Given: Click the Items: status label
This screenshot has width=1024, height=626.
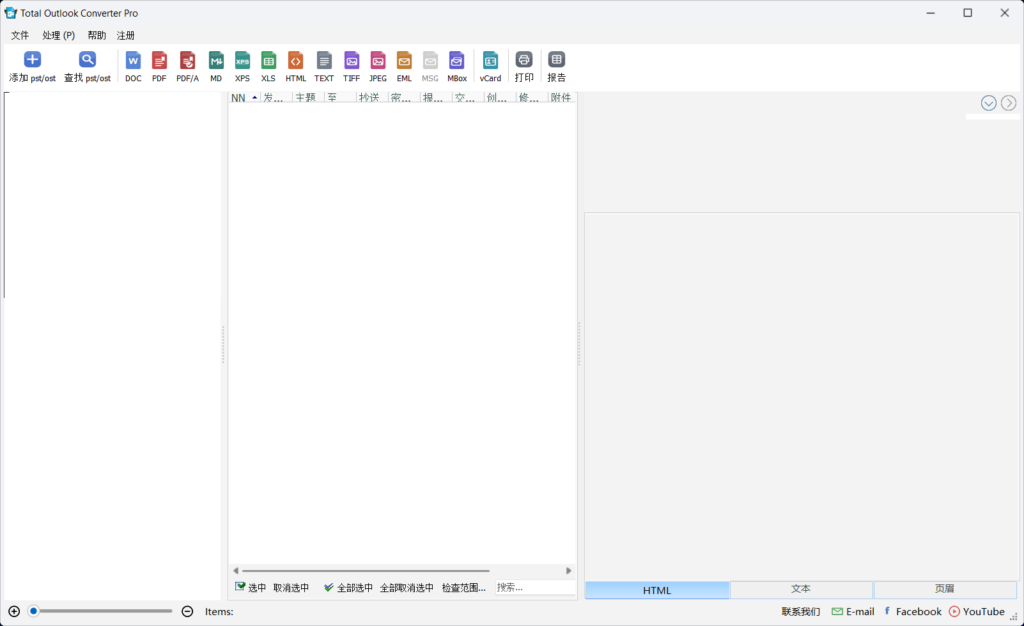Looking at the screenshot, I should tap(219, 612).
